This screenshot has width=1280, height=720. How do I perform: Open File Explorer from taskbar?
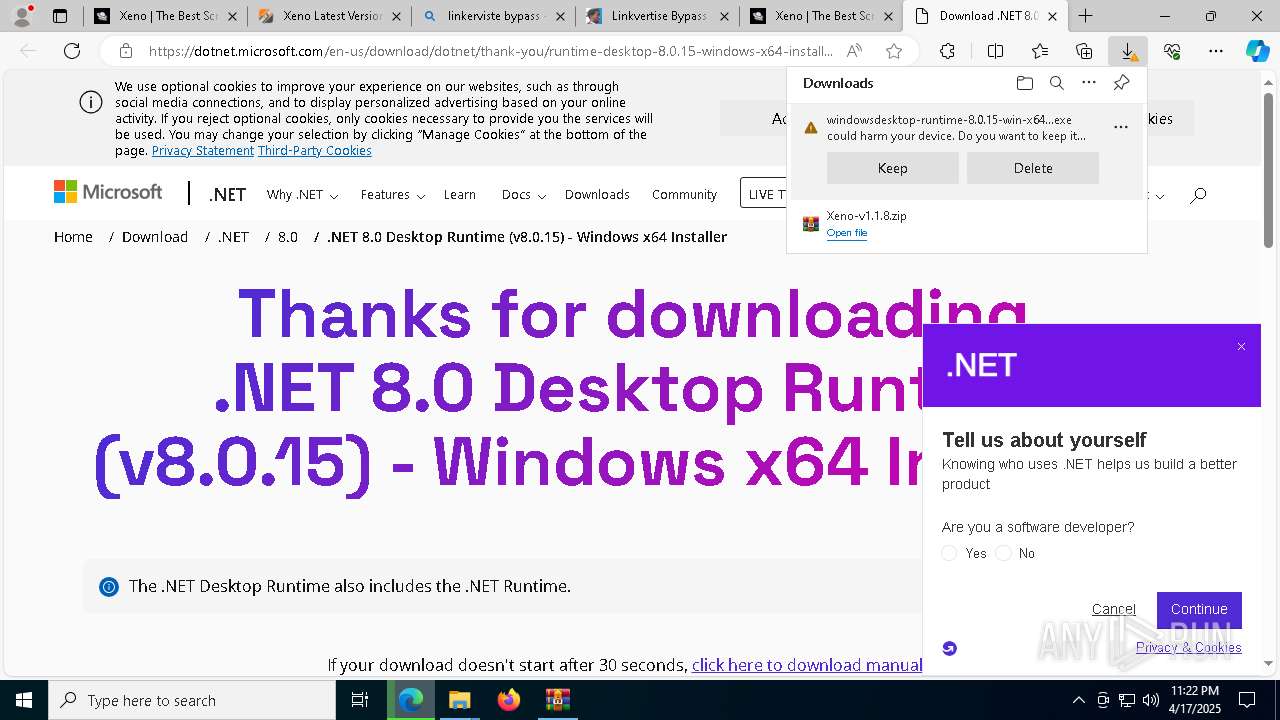click(x=459, y=700)
